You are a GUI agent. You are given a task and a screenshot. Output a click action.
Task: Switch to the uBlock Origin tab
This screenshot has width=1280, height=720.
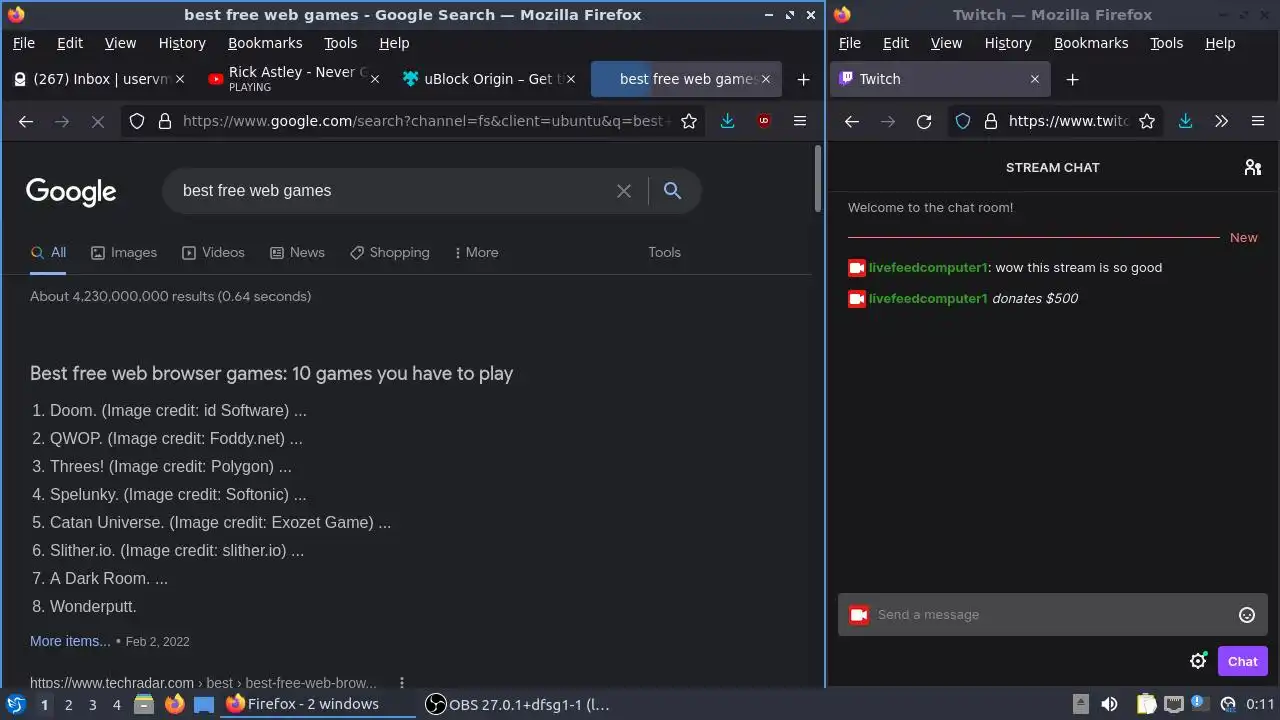488,79
